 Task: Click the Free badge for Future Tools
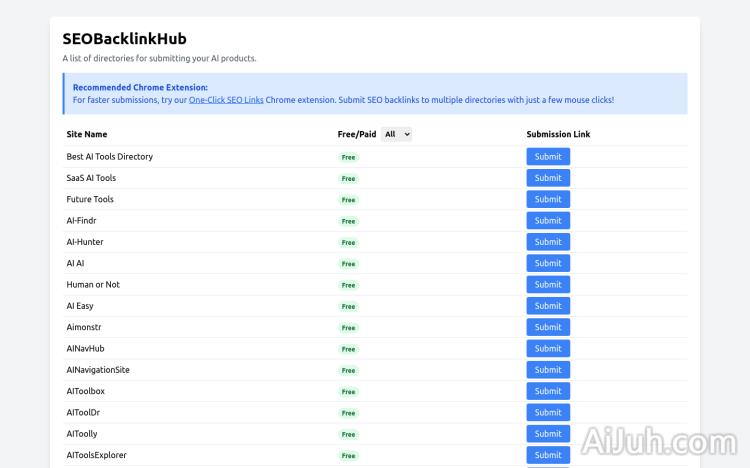pos(348,200)
